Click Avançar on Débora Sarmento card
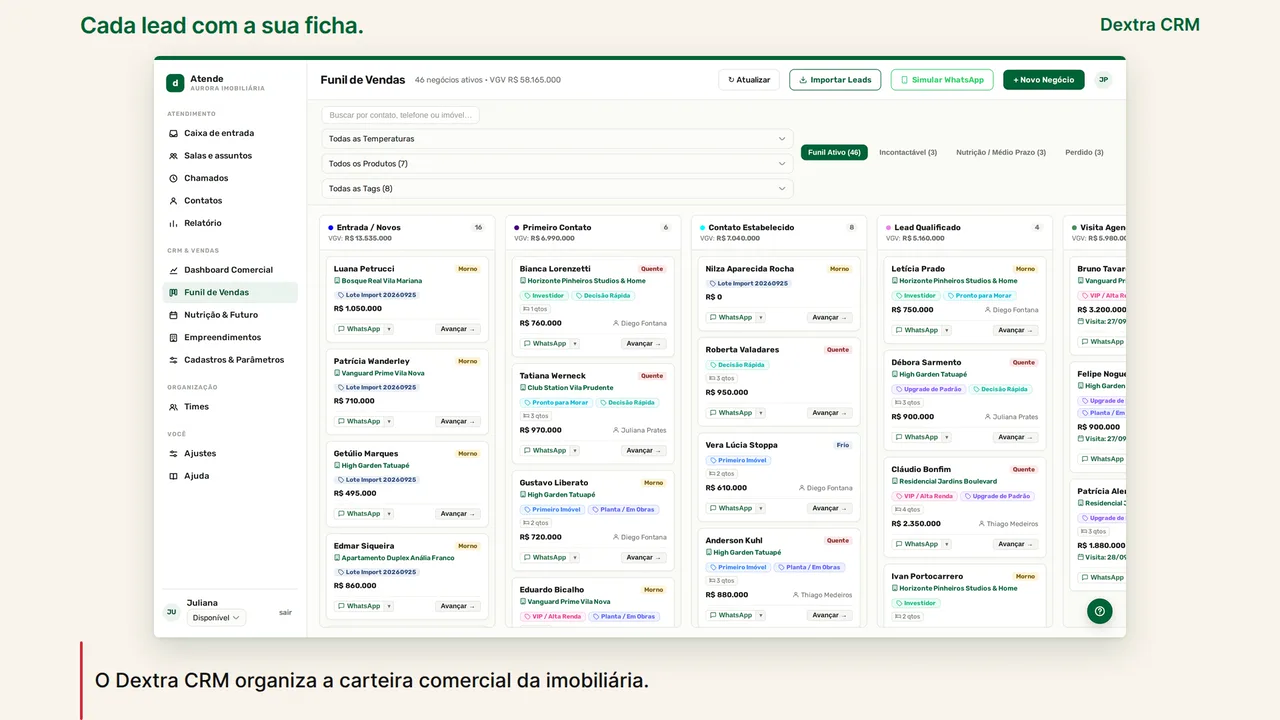Viewport: 1280px width, 720px height. point(1016,437)
